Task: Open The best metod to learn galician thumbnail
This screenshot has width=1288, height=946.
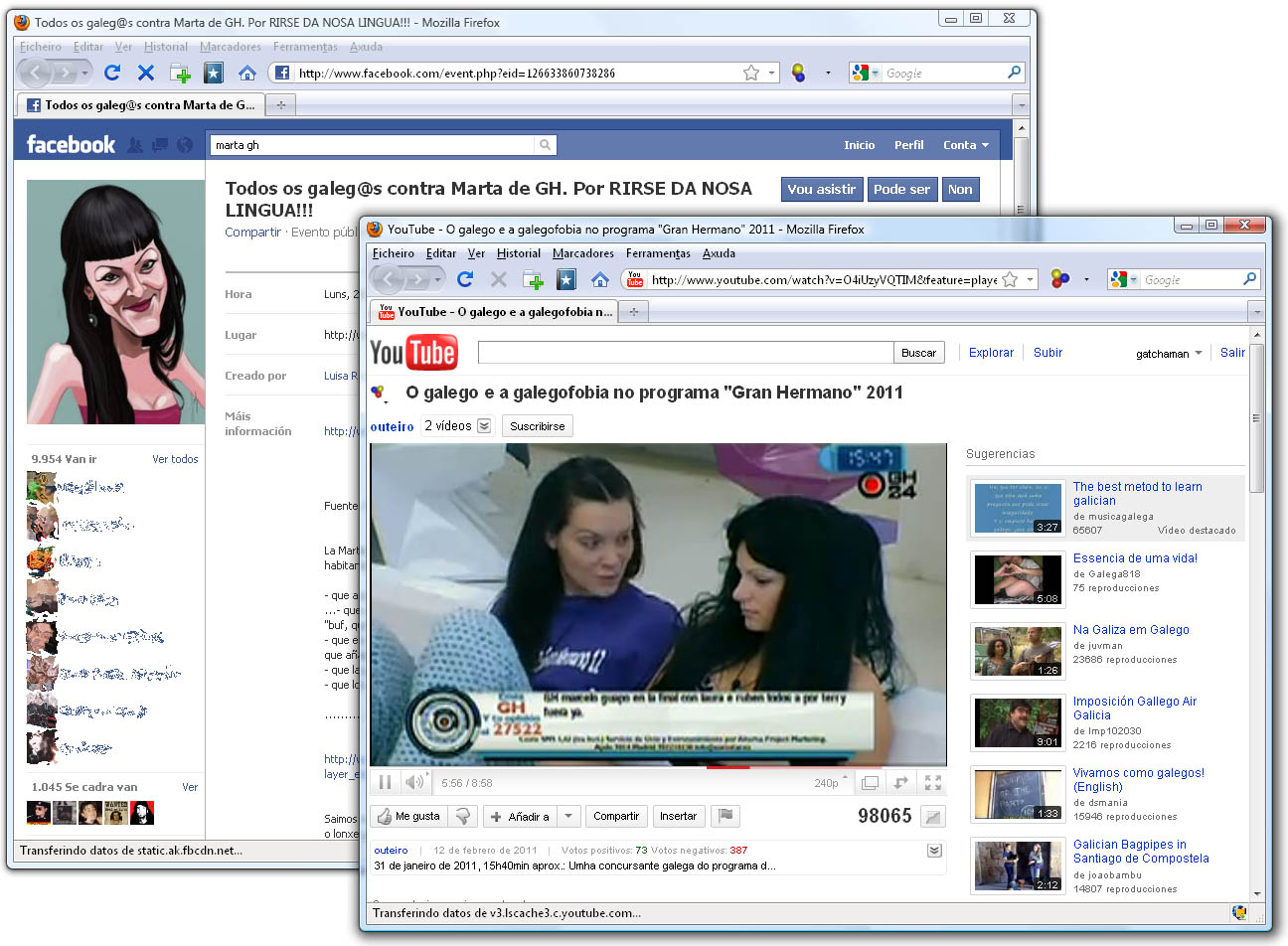Action: coord(1018,508)
